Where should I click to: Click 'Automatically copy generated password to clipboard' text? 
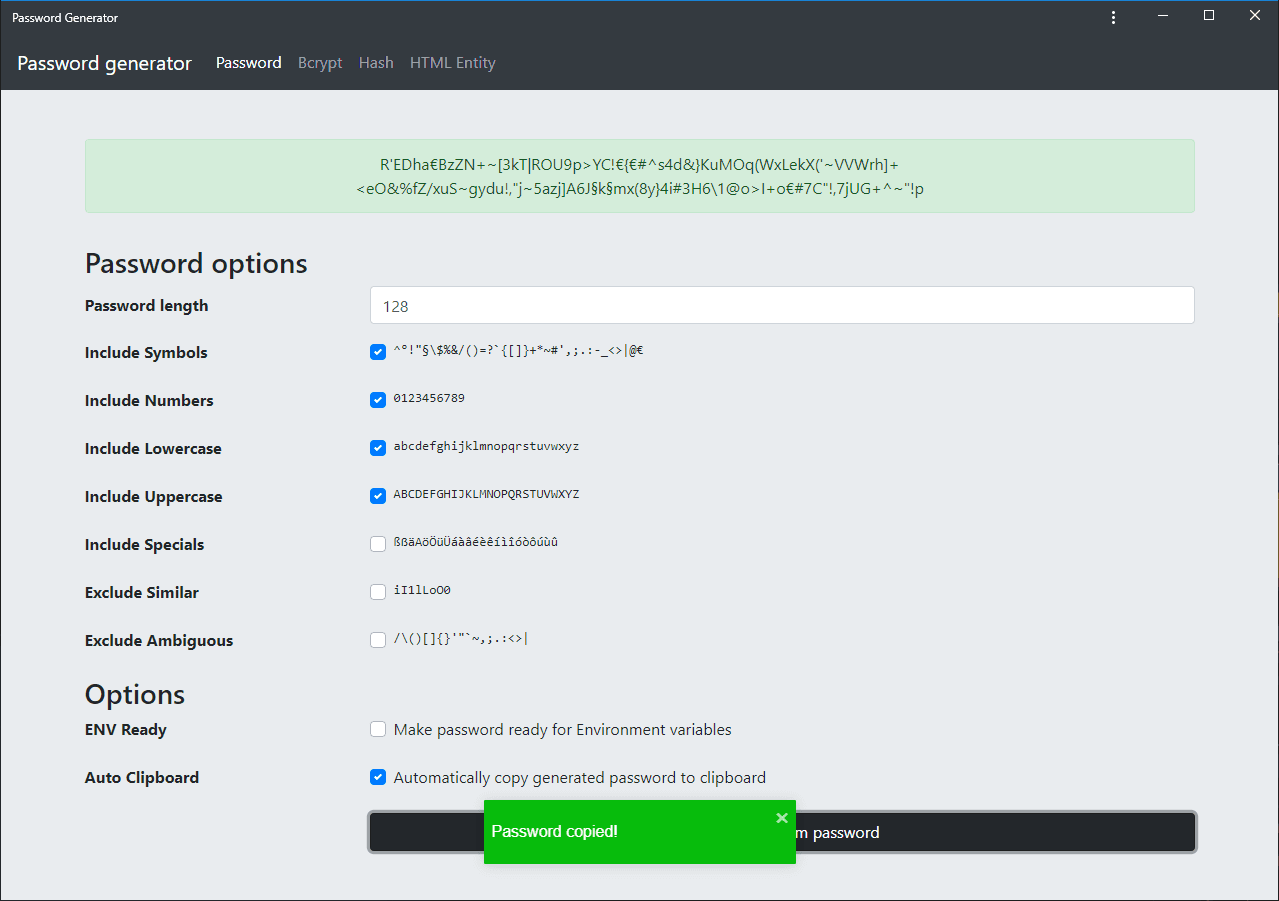point(580,778)
